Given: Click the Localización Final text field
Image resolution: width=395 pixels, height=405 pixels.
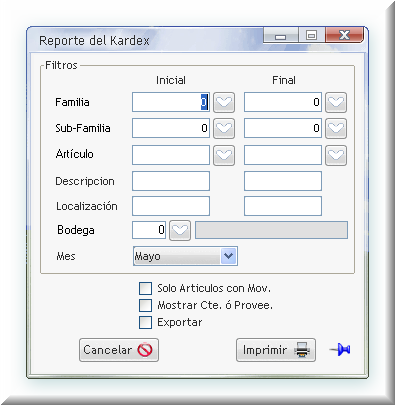Looking at the screenshot, I should click(x=283, y=206).
